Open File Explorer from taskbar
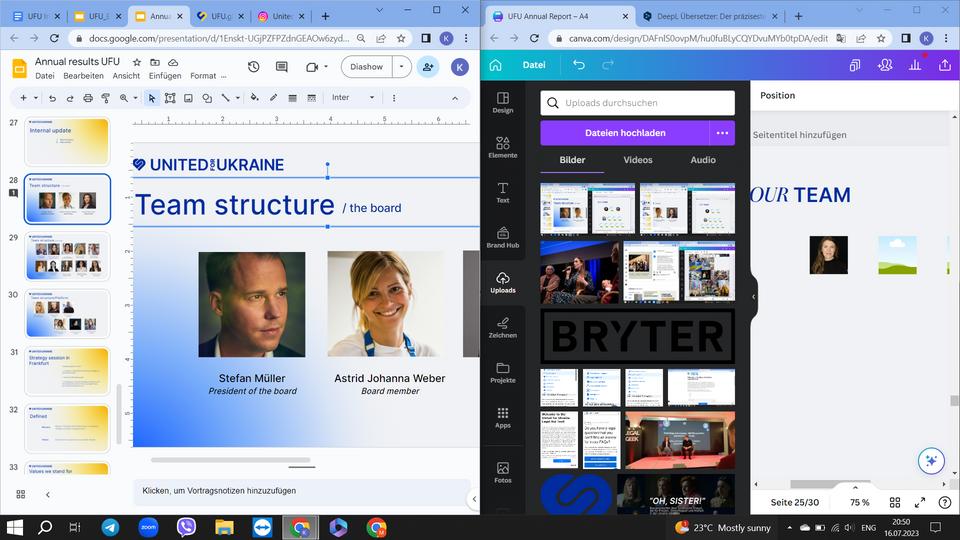This screenshot has height=540, width=960. point(224,527)
